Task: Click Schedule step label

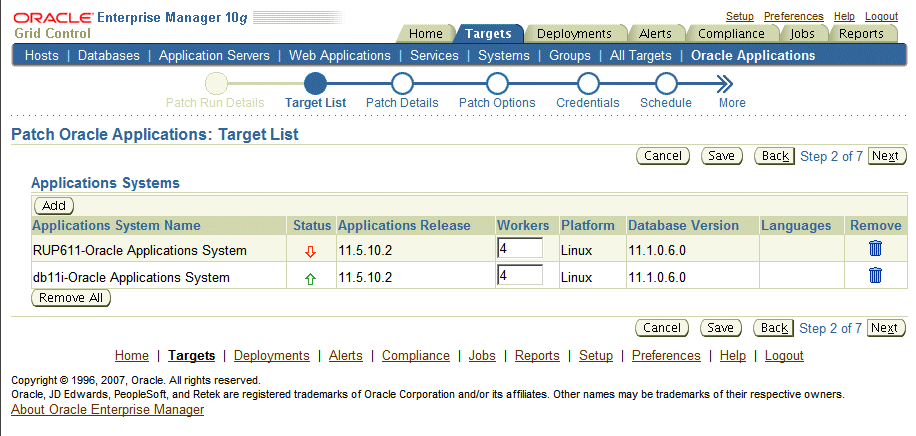Action: 666,103
